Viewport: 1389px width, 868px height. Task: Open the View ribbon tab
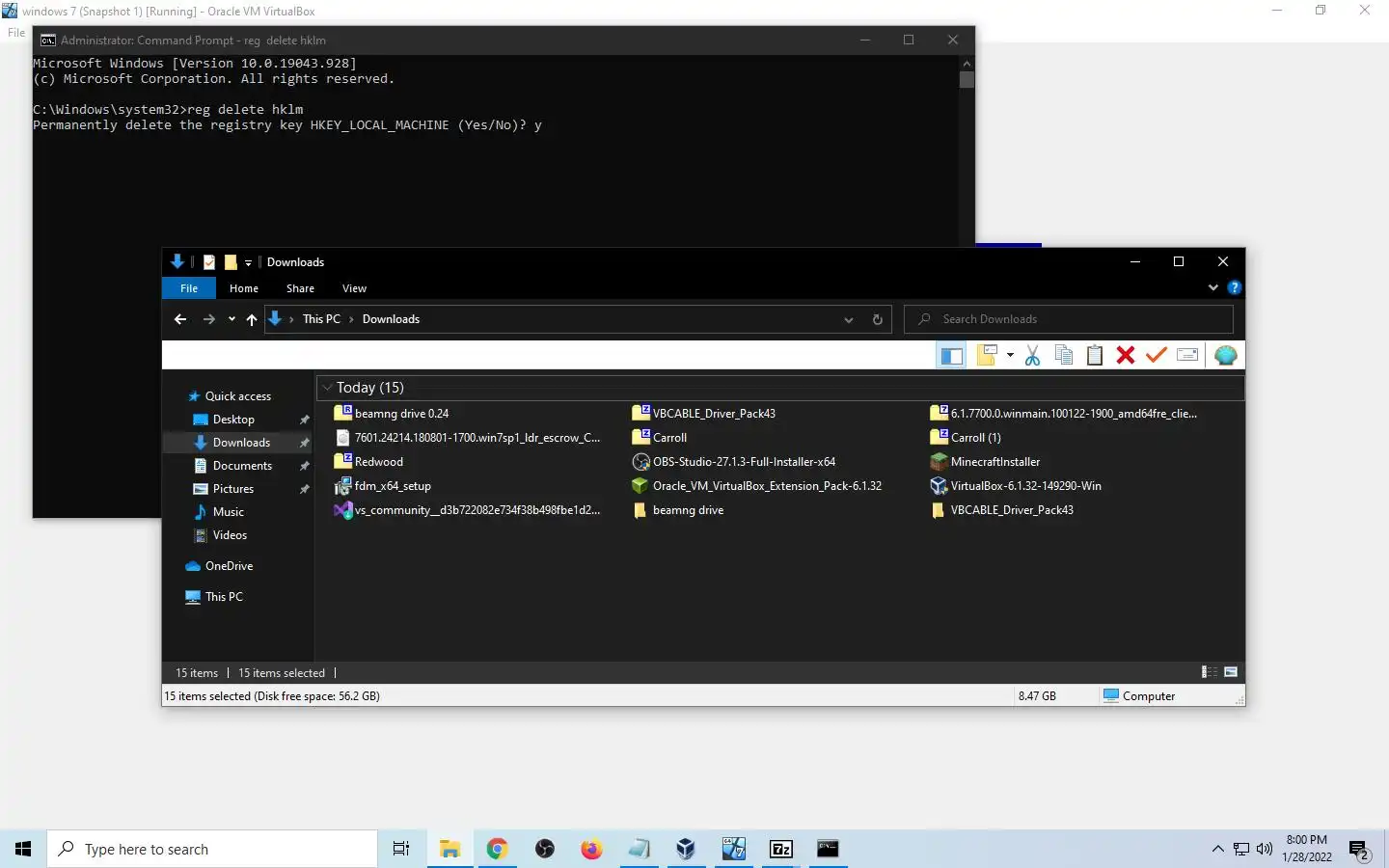(x=354, y=288)
